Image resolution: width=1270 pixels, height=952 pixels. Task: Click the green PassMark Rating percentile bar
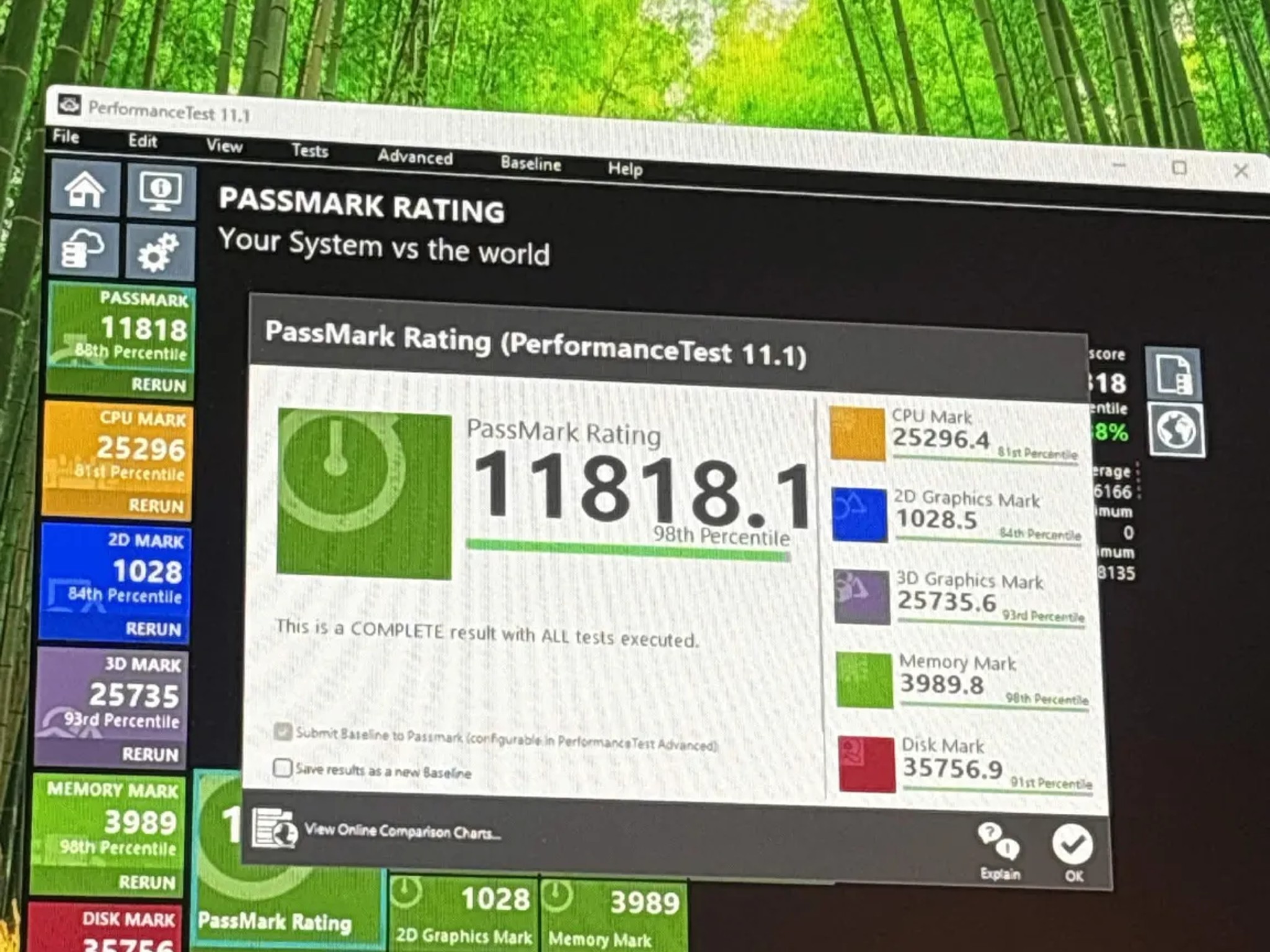[628, 550]
